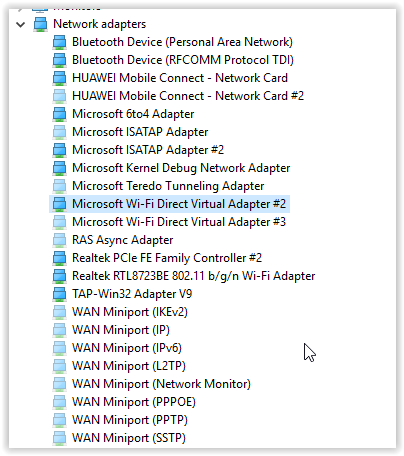Image resolution: width=404 pixels, height=456 pixels.
Task: Collapse the Network adapters tree node
Action: pos(21,24)
